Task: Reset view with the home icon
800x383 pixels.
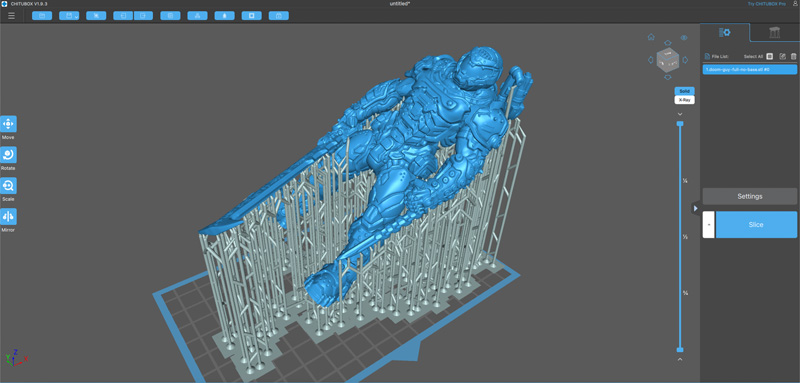Action: [651, 37]
